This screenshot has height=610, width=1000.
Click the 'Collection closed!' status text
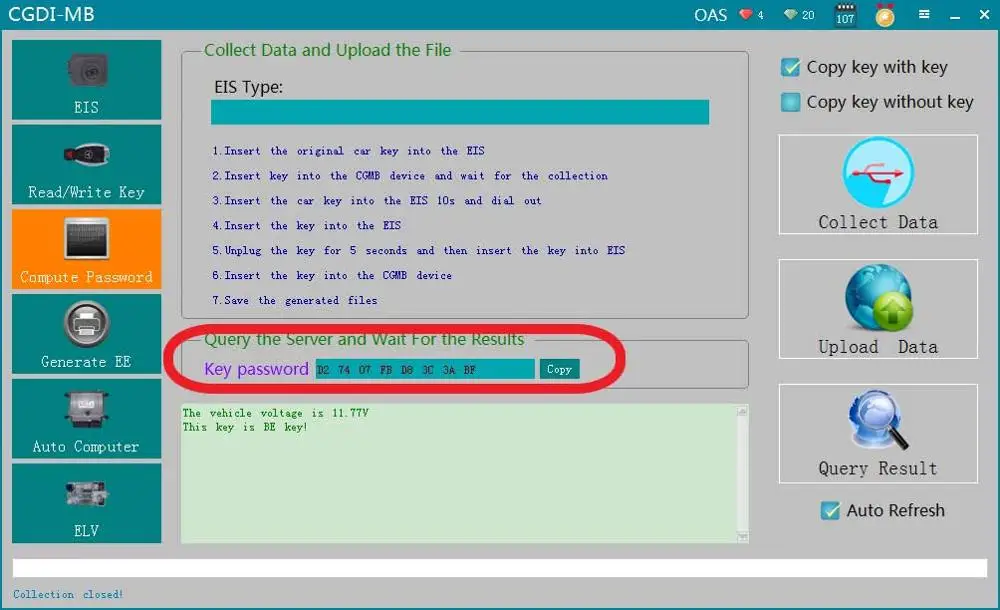coord(68,594)
